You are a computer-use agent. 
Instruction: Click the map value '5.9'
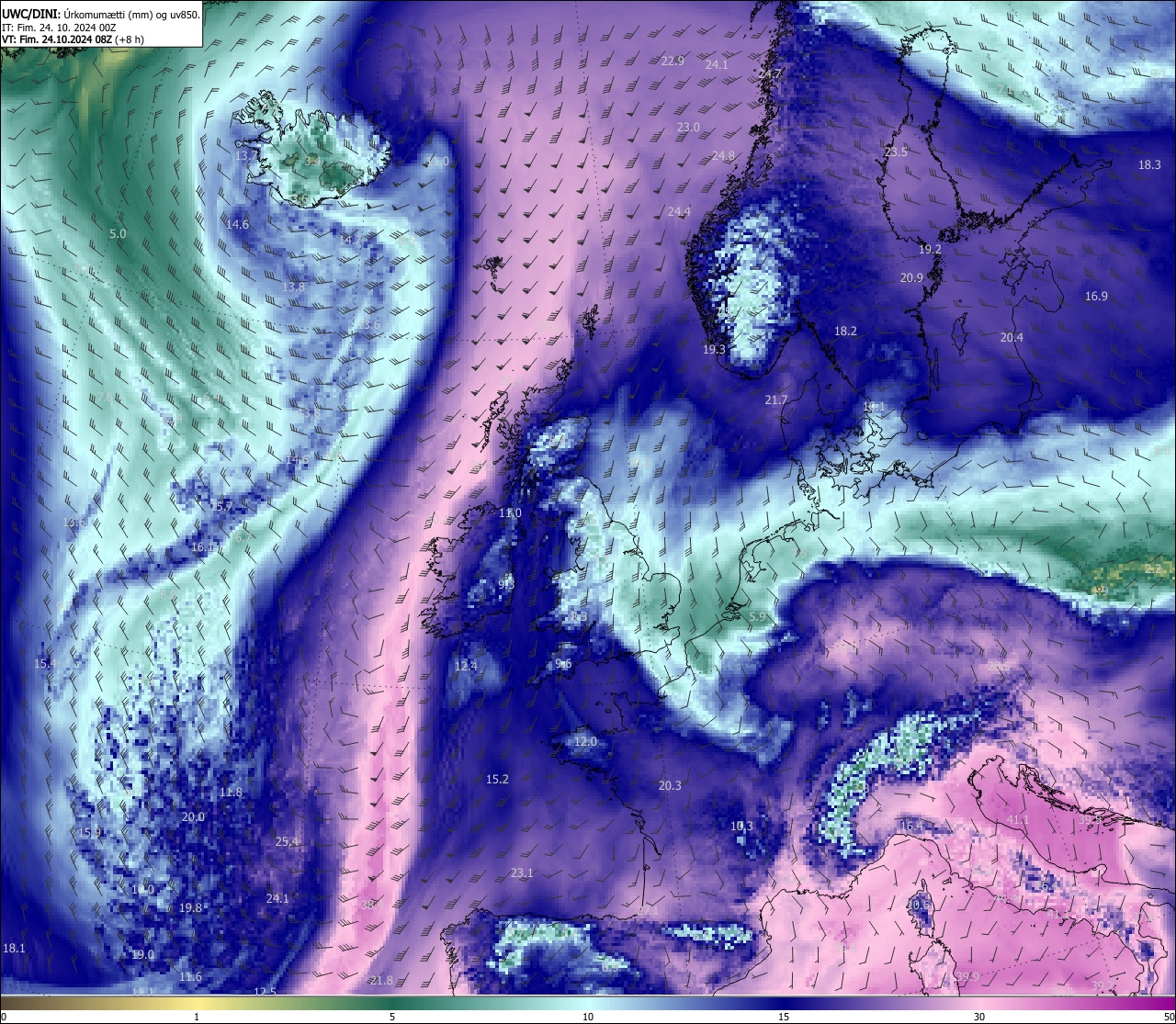pos(757,616)
